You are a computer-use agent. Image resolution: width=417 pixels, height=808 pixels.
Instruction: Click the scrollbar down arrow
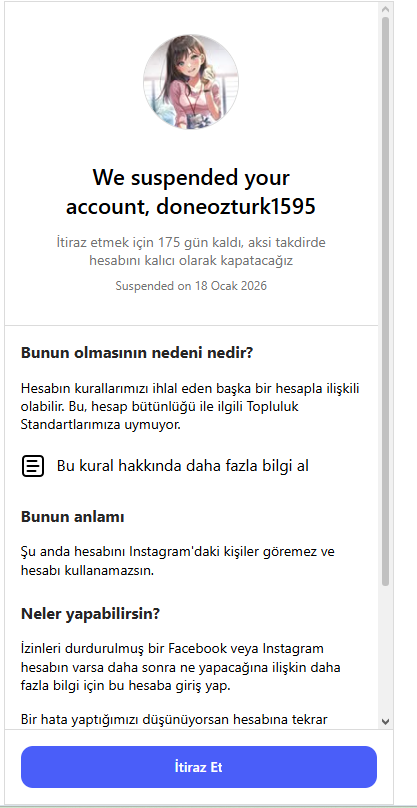386,721
